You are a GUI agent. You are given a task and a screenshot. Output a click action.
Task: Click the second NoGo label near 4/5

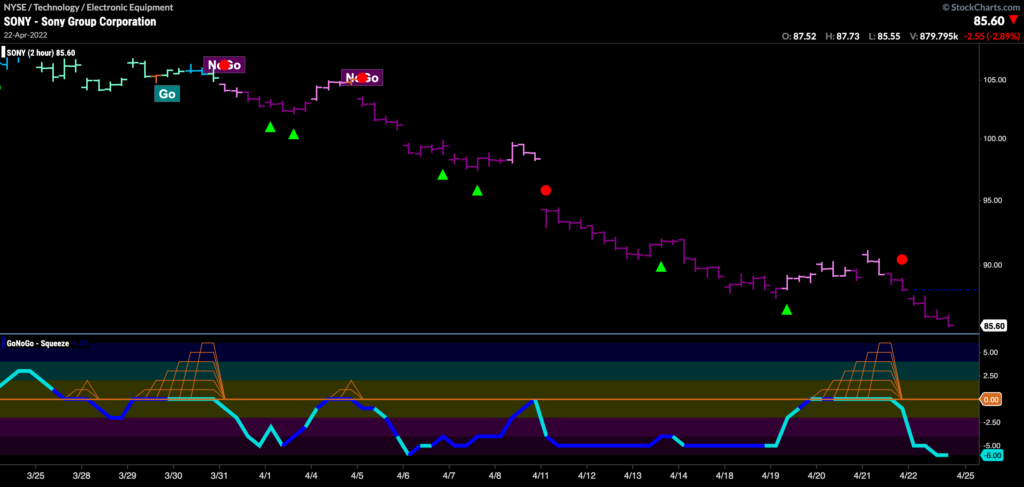click(x=362, y=78)
